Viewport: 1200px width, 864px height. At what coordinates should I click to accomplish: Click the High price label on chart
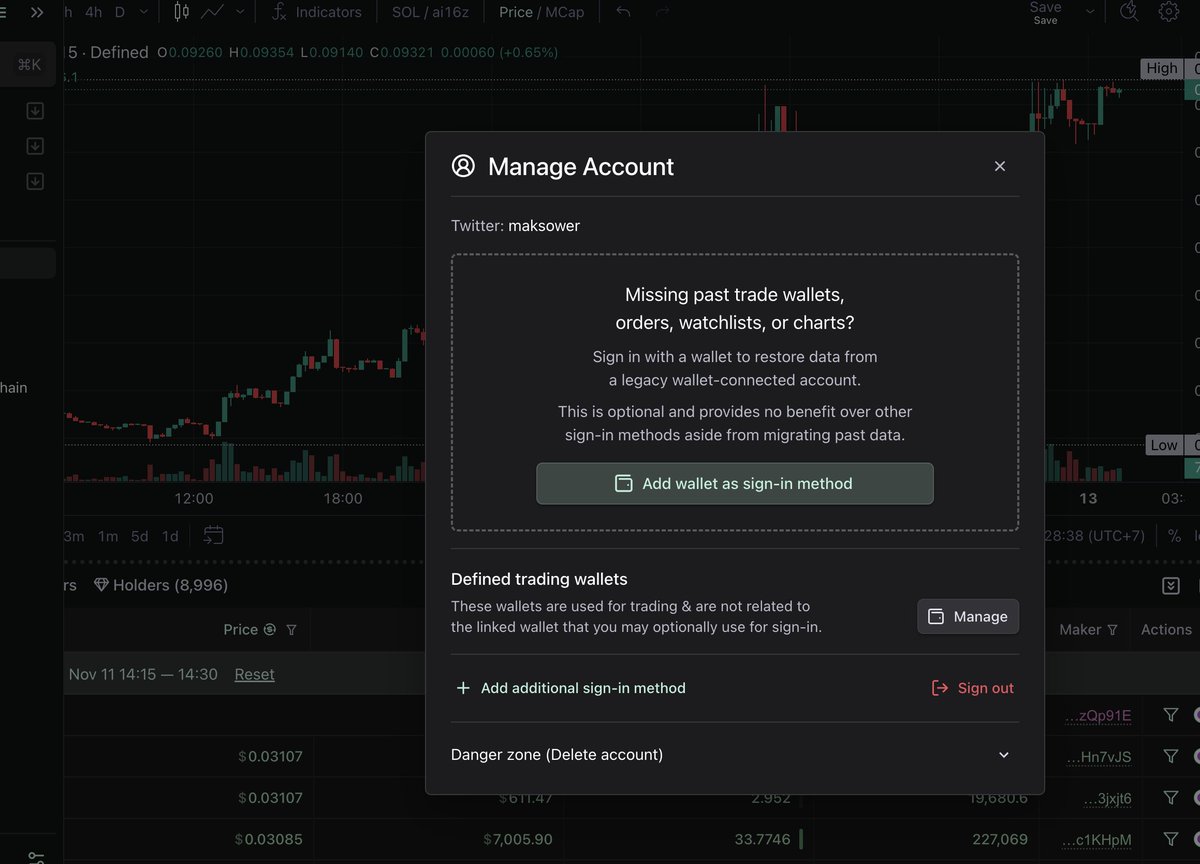click(x=1162, y=68)
